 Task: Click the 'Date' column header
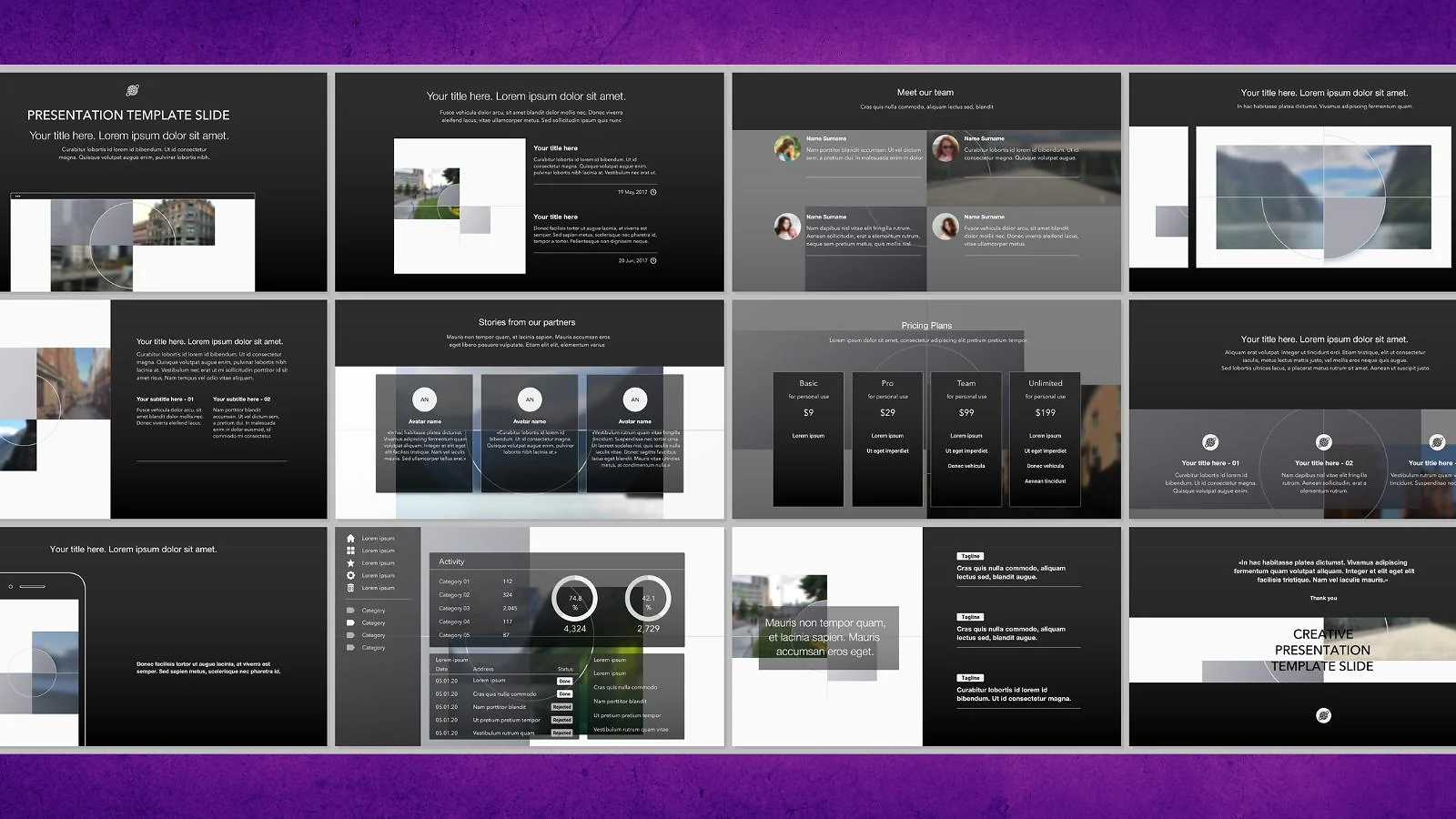(x=441, y=669)
